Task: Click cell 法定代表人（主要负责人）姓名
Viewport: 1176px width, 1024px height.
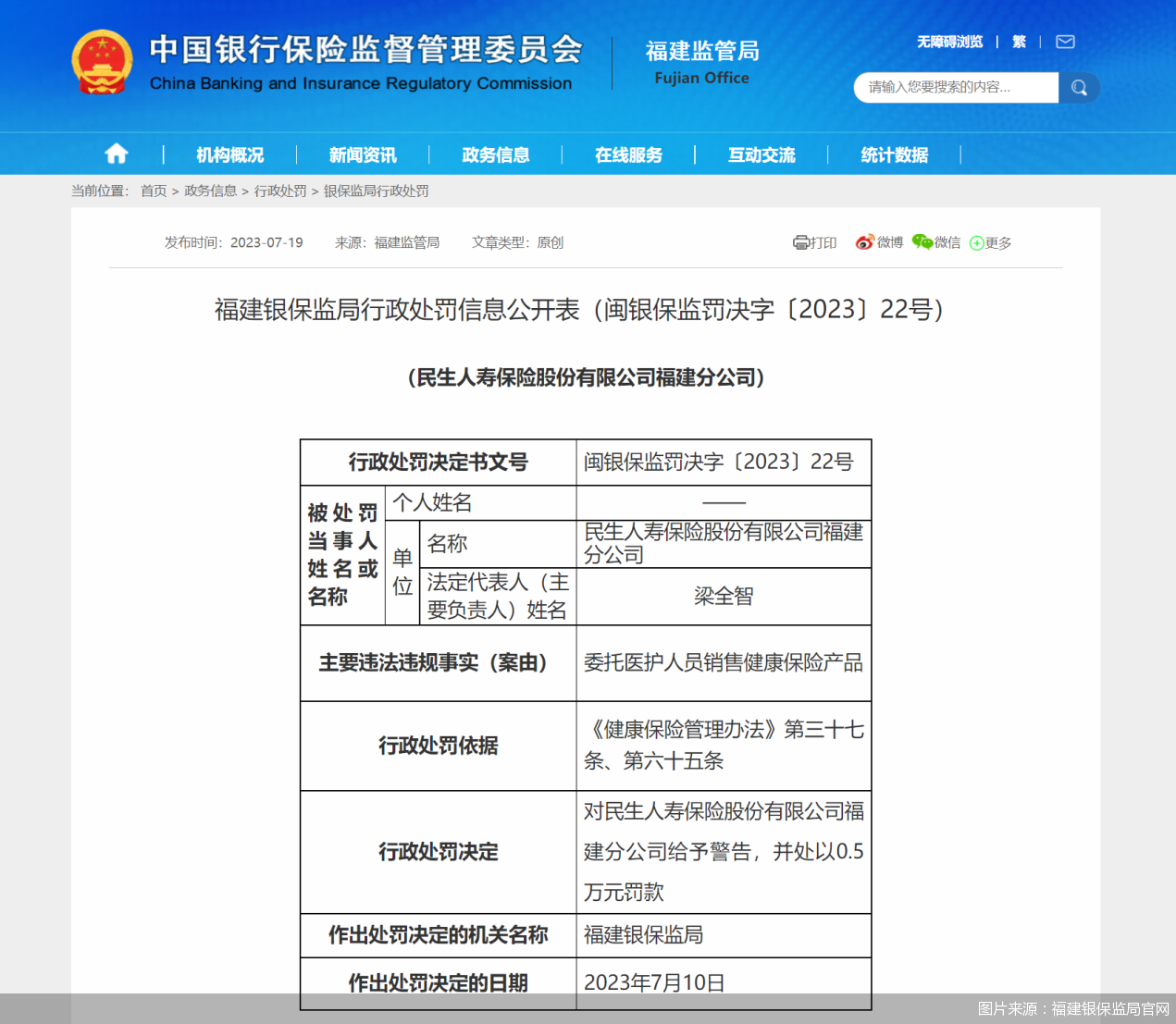Action: 498,597
